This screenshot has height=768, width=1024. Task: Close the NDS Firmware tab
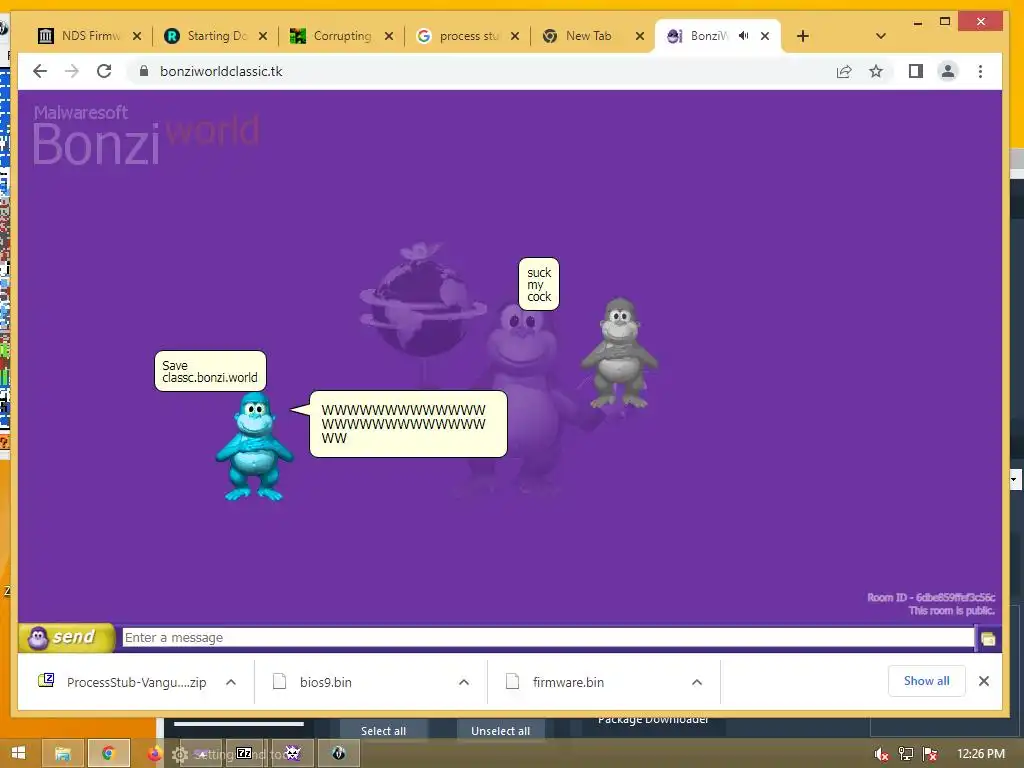point(136,36)
